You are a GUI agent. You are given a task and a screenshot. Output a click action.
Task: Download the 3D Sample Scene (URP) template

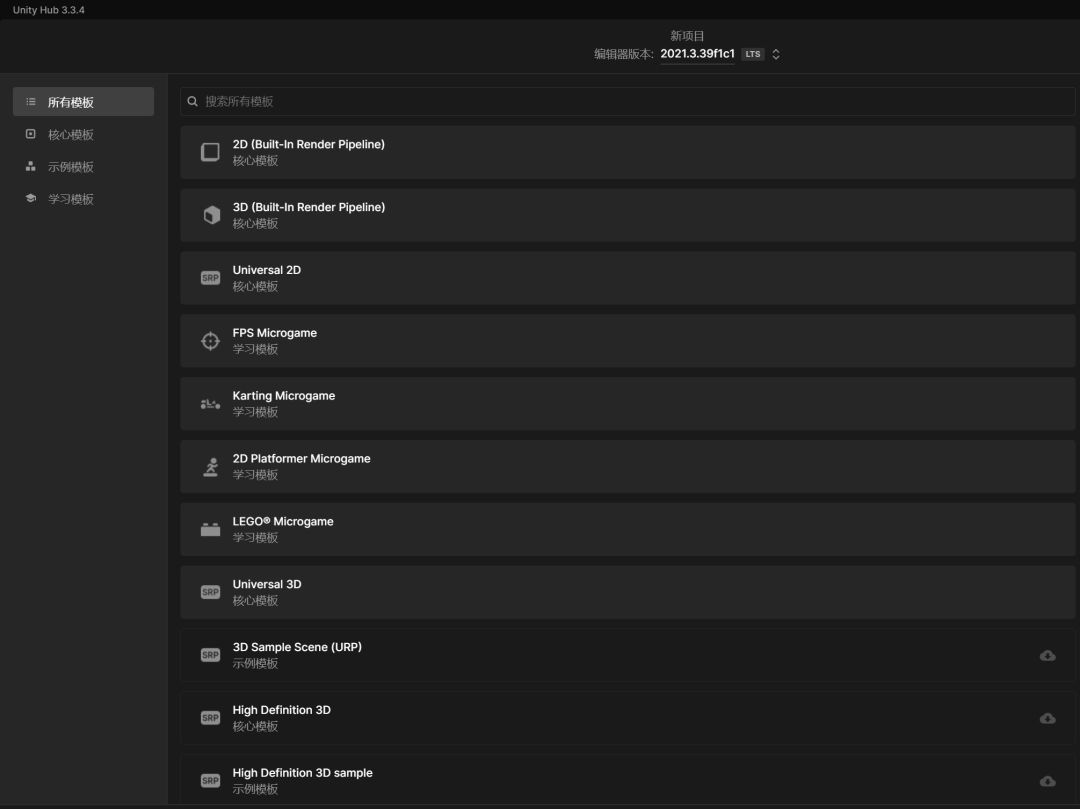point(1048,655)
